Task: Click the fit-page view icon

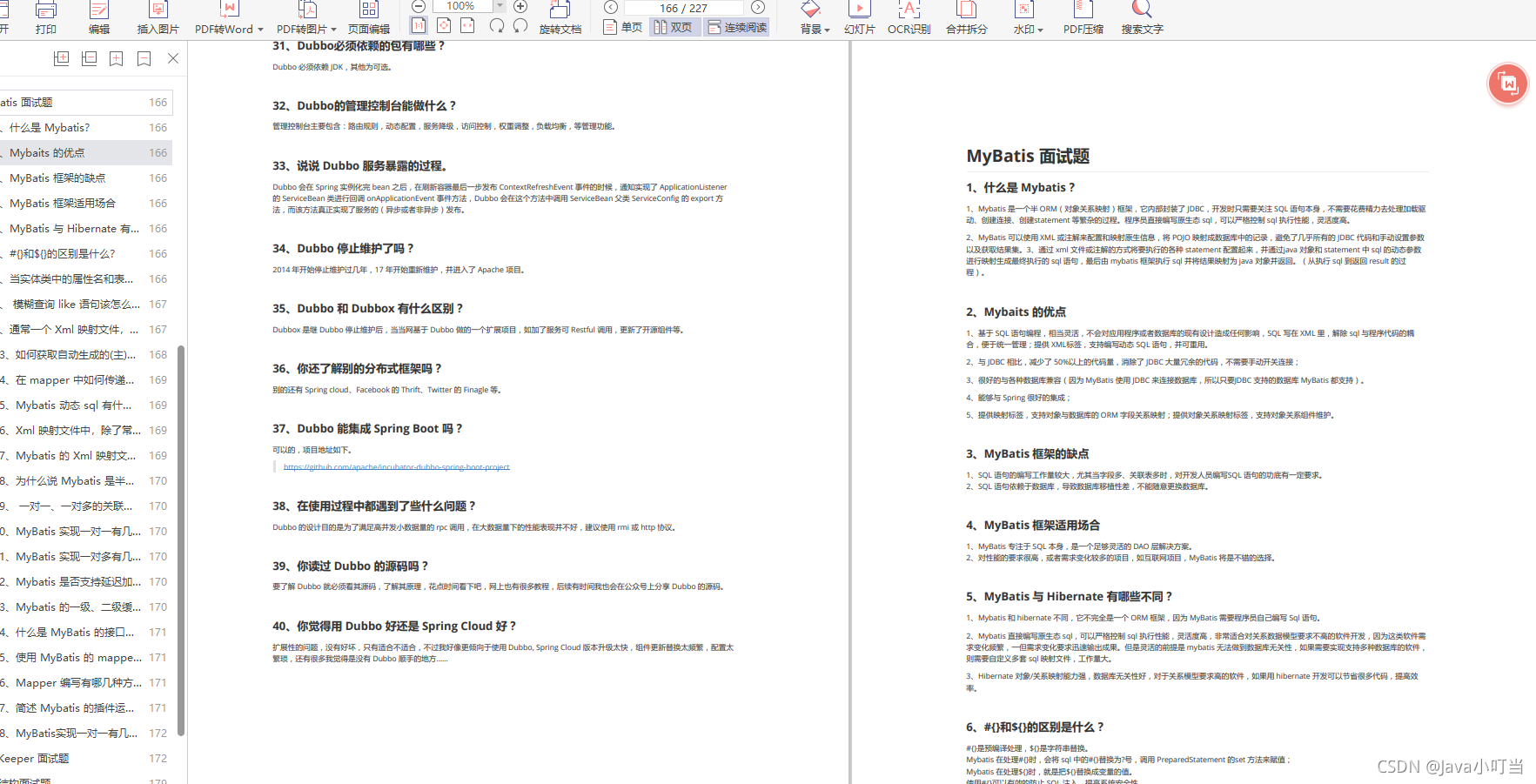Action: (444, 26)
